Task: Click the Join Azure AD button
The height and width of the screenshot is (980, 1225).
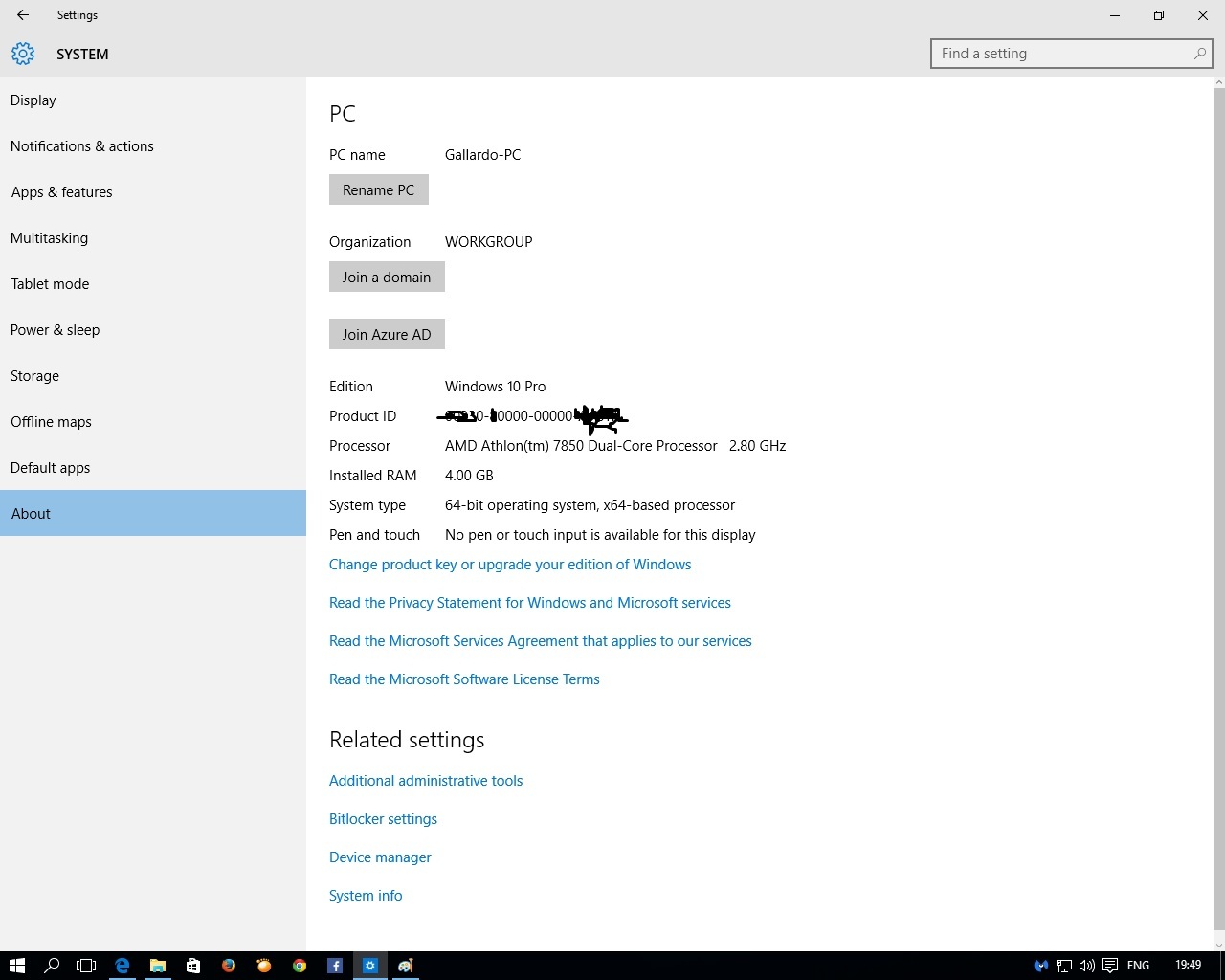Action: [387, 334]
